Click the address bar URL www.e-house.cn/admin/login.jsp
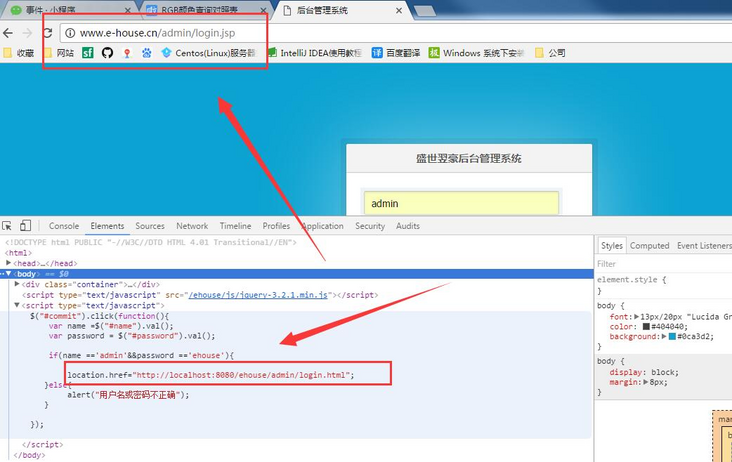732x462 pixels. coord(157,33)
